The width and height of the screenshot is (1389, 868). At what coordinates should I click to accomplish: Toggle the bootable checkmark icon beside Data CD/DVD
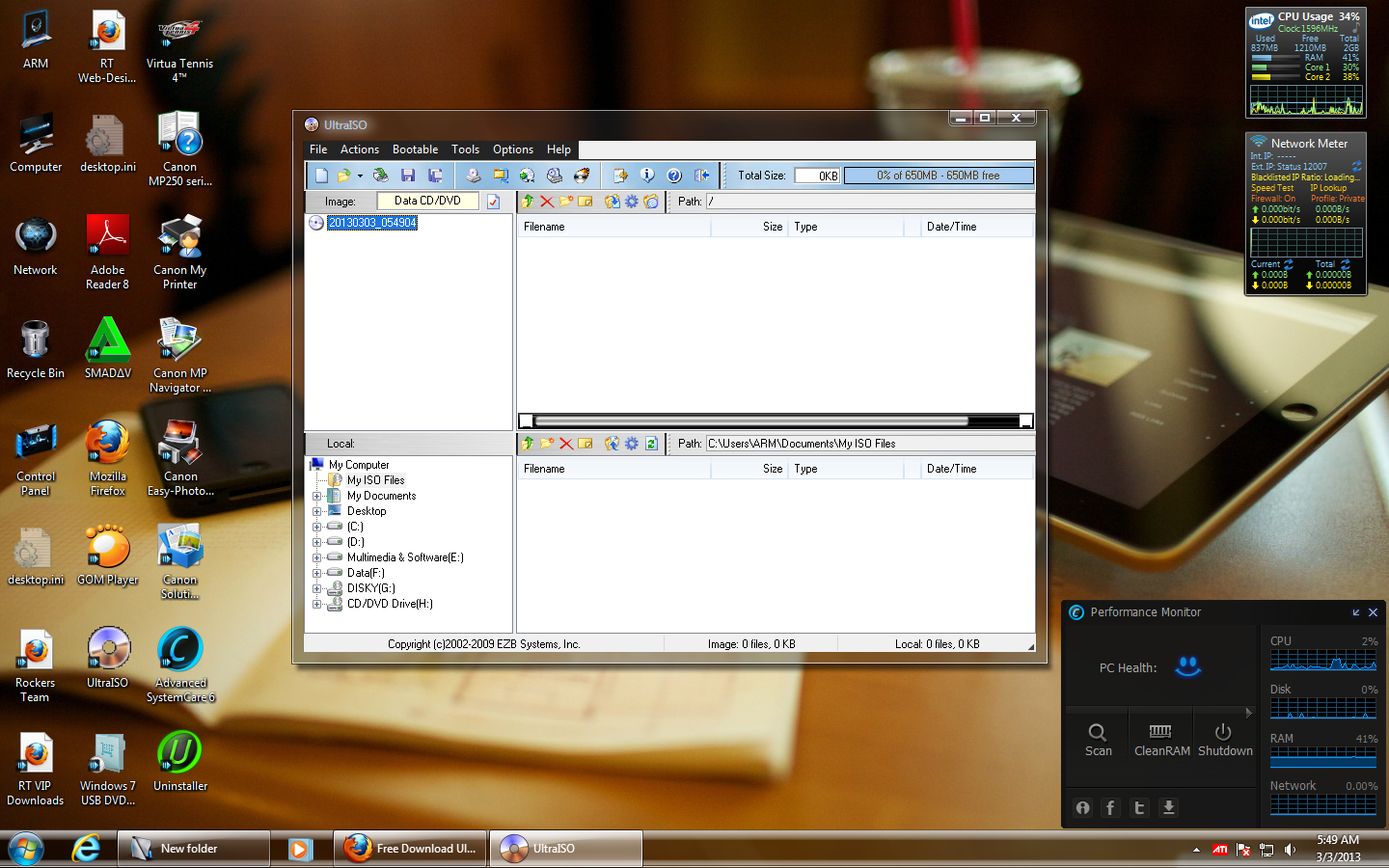point(493,202)
